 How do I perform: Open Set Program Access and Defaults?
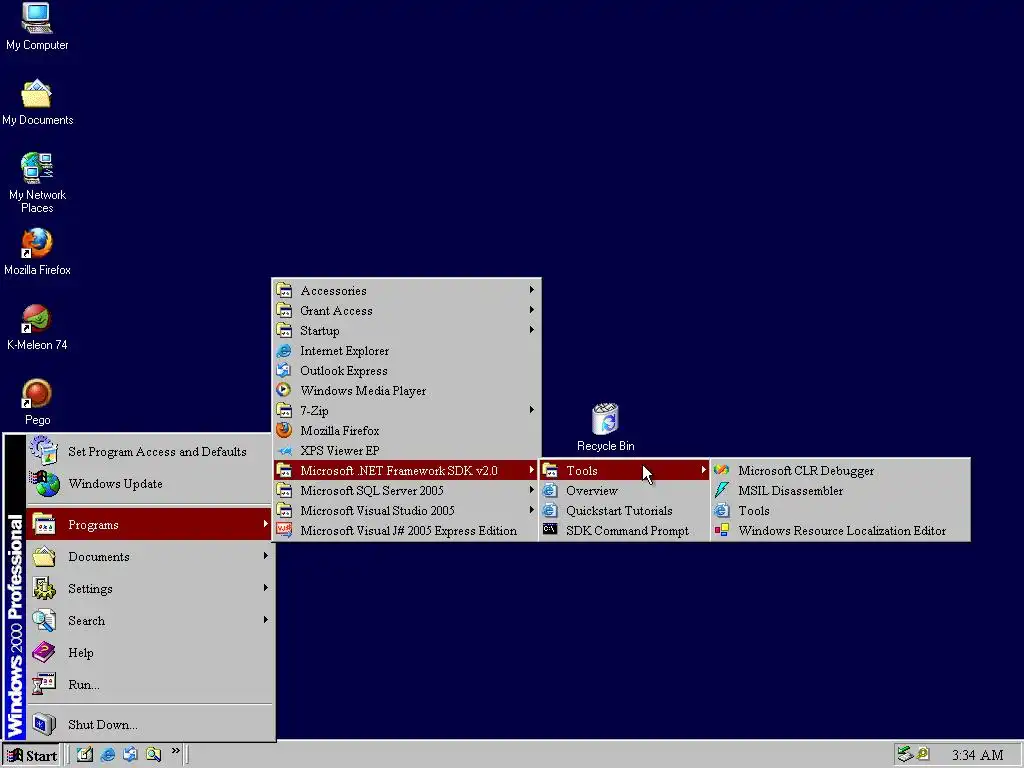[x=150, y=451]
